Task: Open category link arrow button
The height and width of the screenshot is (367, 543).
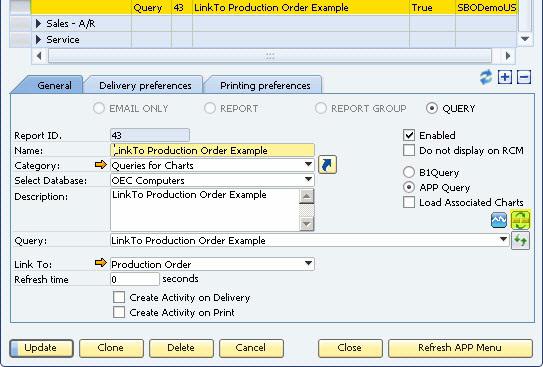Action: coord(327,164)
